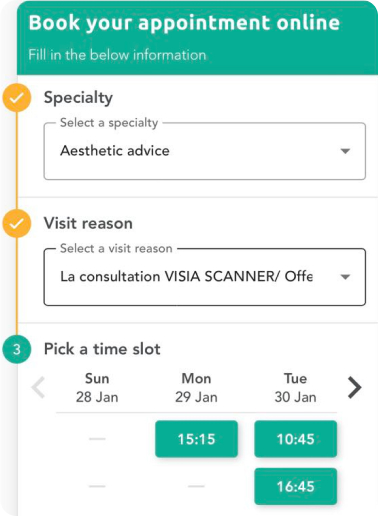
Task: Click the Visit reason section heading
Action: tap(88, 223)
